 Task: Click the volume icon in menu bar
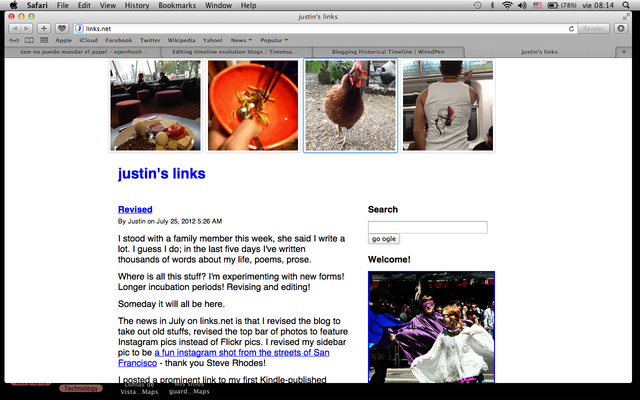tap(522, 5)
